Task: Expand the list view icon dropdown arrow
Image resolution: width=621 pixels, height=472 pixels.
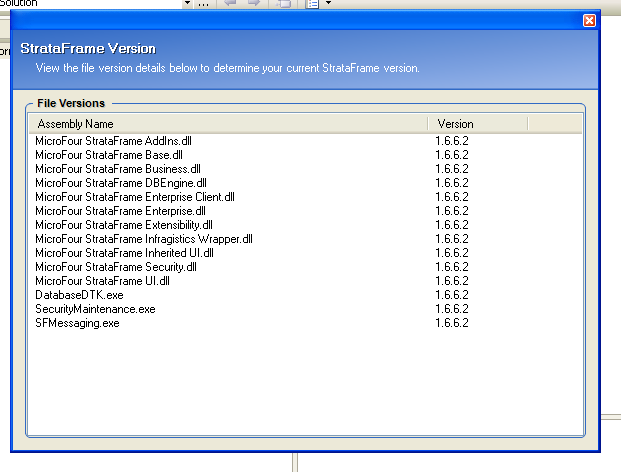Action: click(x=327, y=4)
